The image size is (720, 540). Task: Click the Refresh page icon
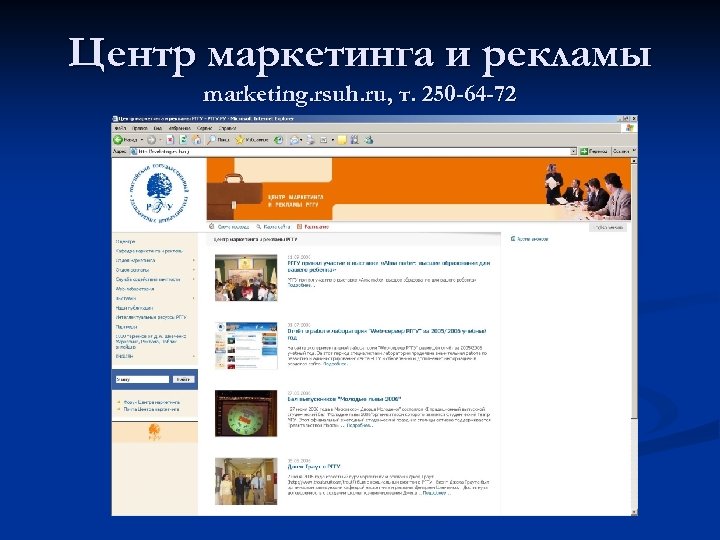tap(183, 140)
